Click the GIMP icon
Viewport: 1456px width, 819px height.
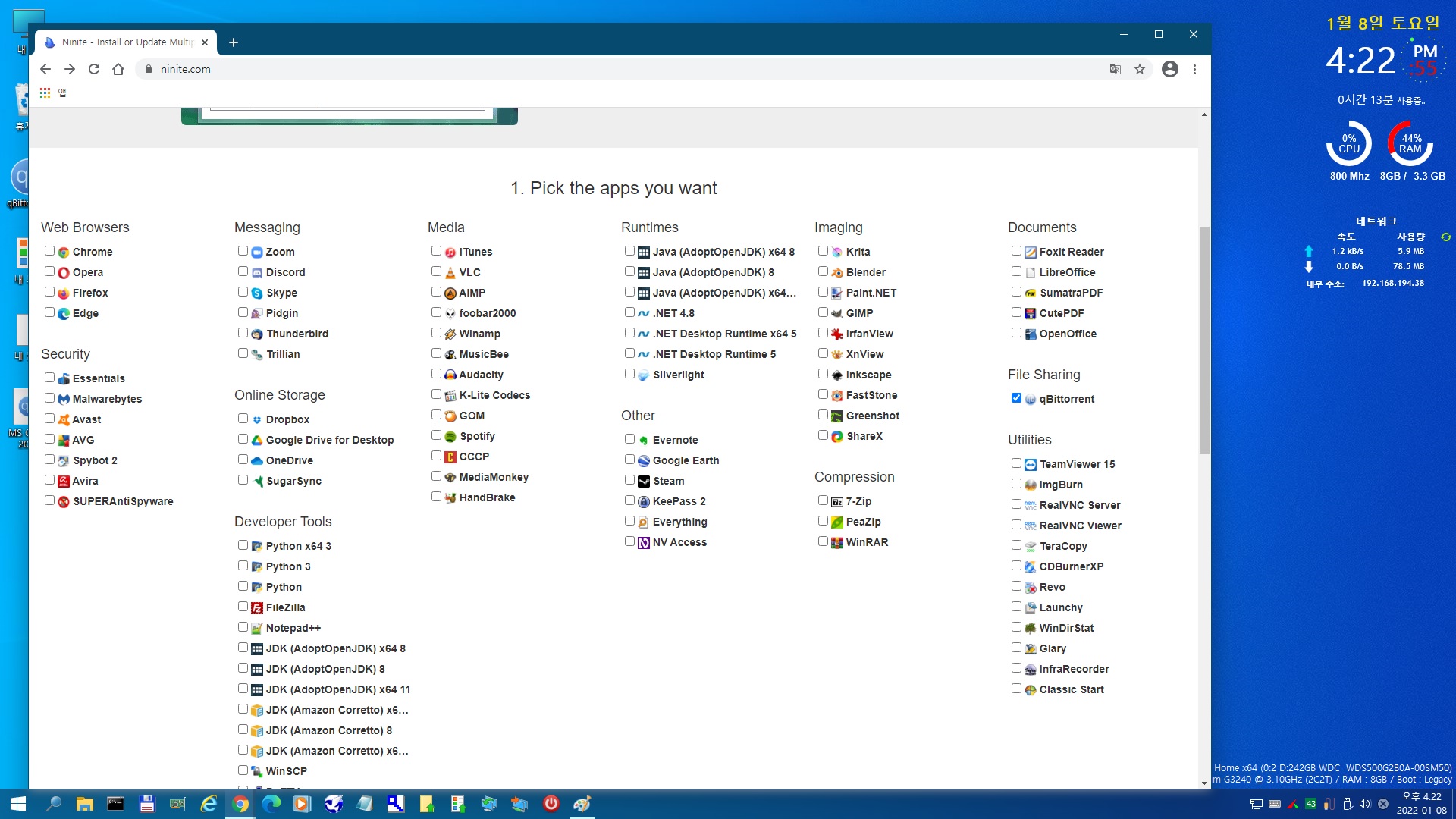(837, 313)
